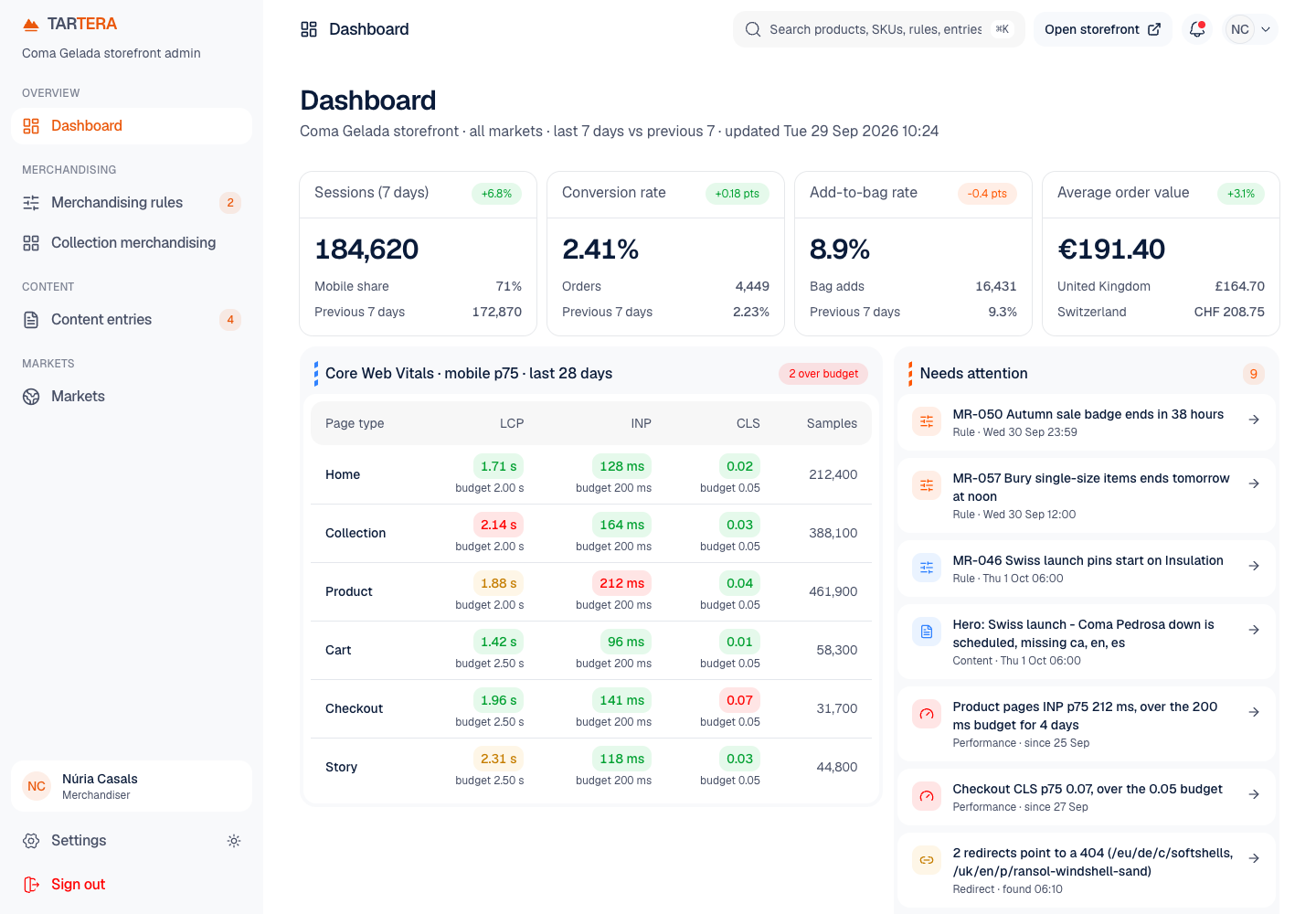This screenshot has width=1316, height=914.
Task: Select the Home row in Core Web Vitals
Action: 591,475
